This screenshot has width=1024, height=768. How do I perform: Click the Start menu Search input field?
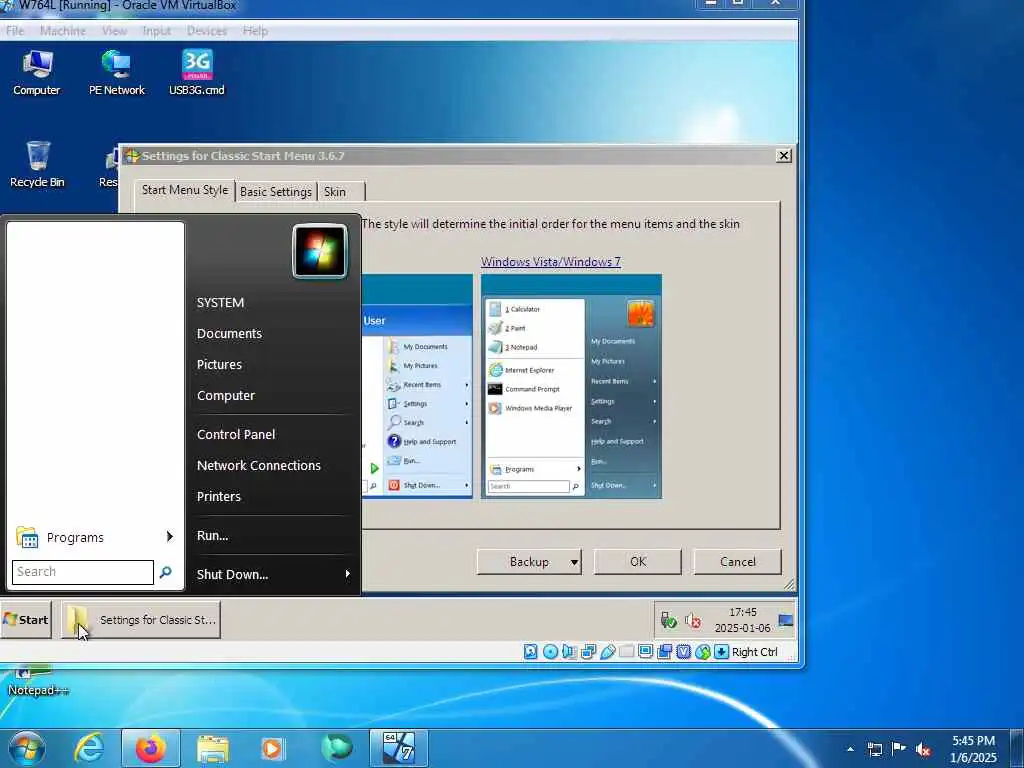[x=83, y=572]
